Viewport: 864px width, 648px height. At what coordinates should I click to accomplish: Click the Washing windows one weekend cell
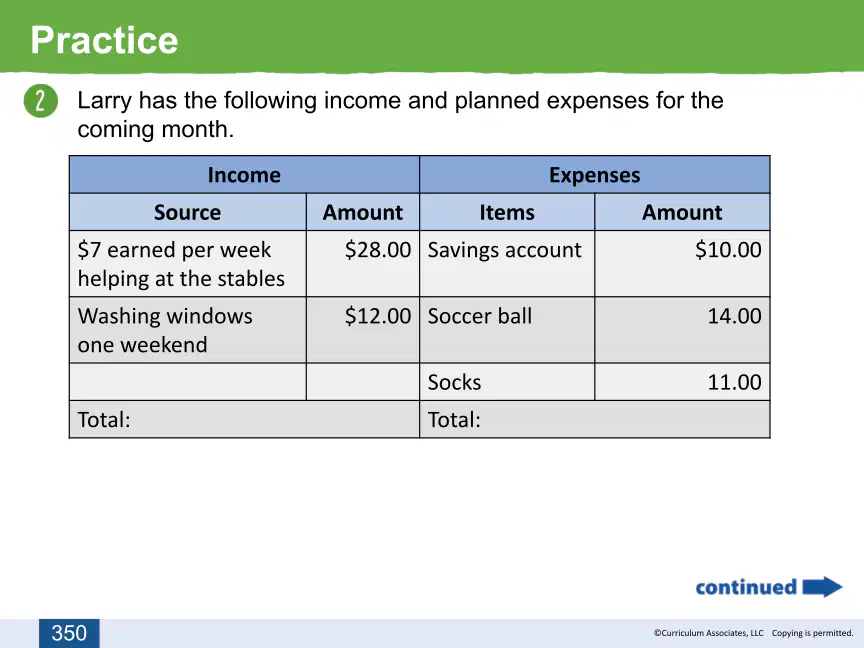click(x=187, y=330)
